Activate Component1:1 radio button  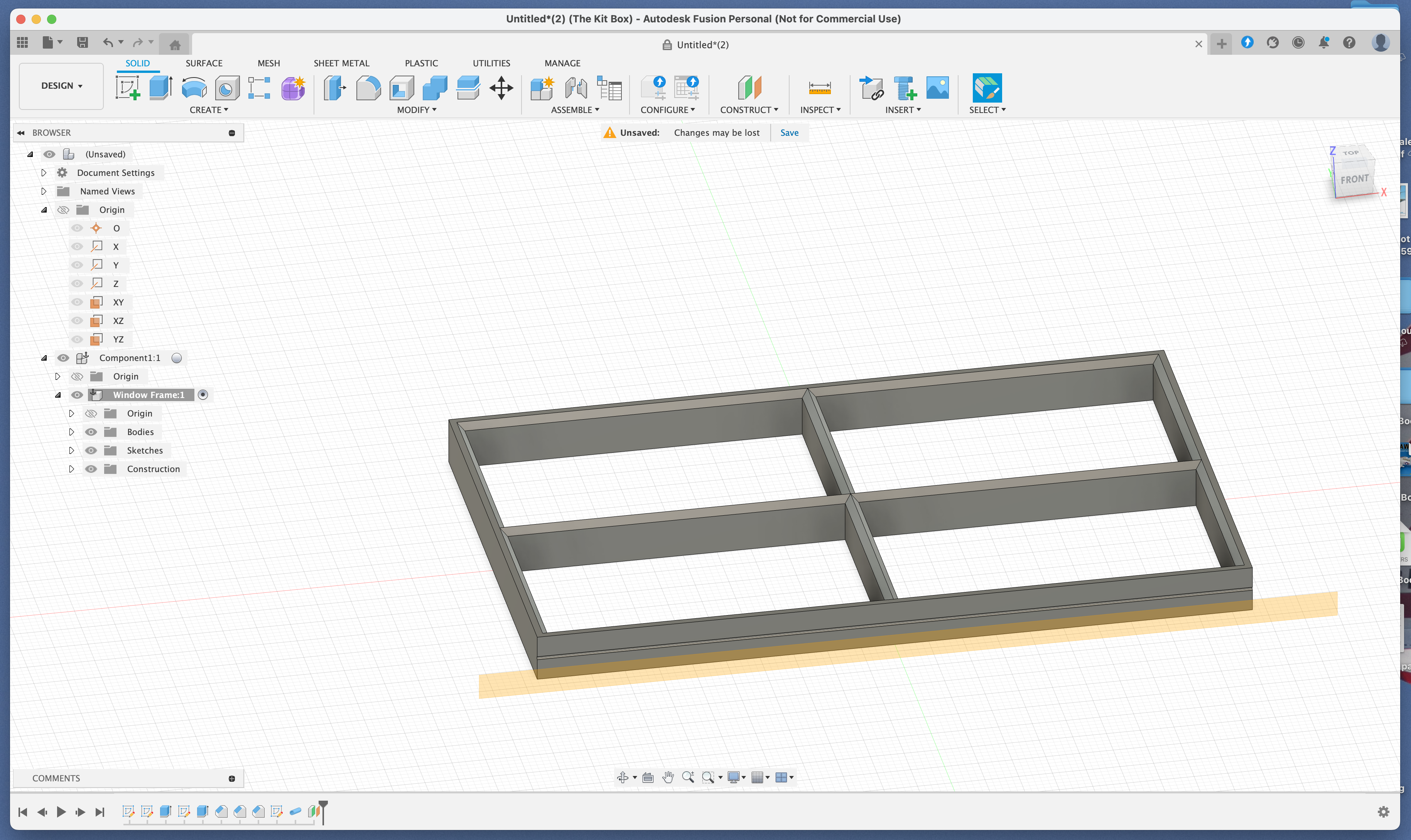(x=177, y=358)
